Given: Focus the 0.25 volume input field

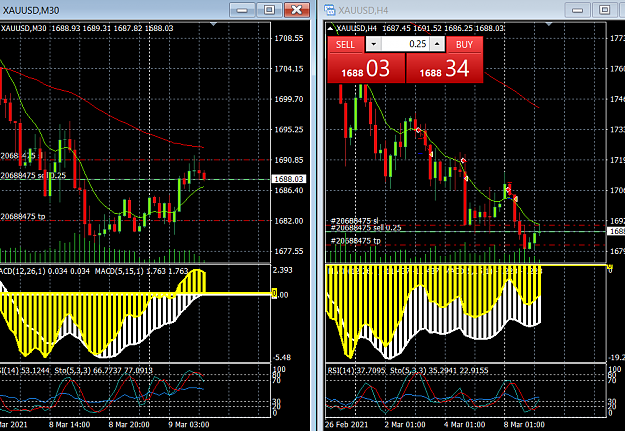Looking at the screenshot, I should (x=405, y=44).
